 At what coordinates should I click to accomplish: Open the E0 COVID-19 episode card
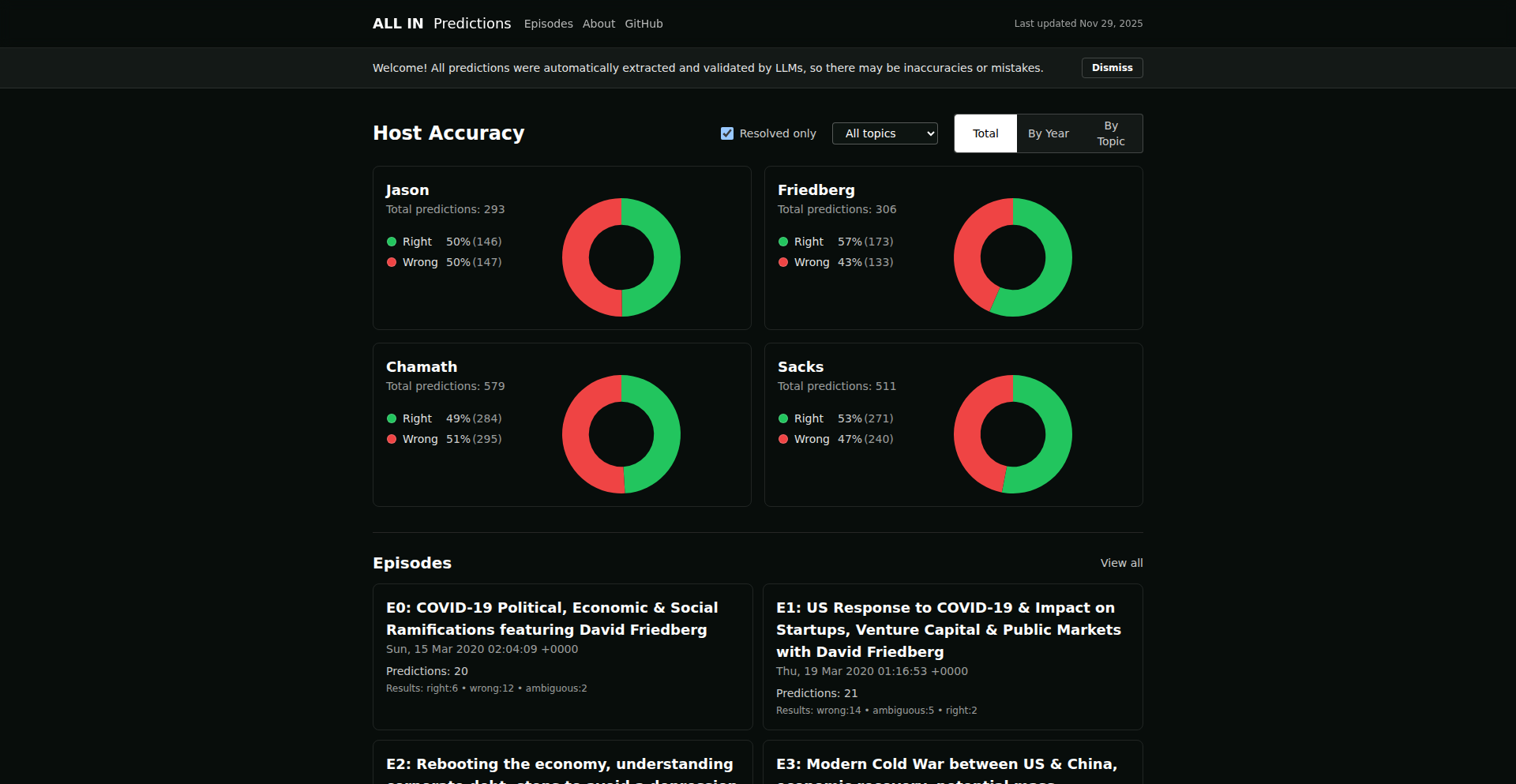(x=562, y=655)
